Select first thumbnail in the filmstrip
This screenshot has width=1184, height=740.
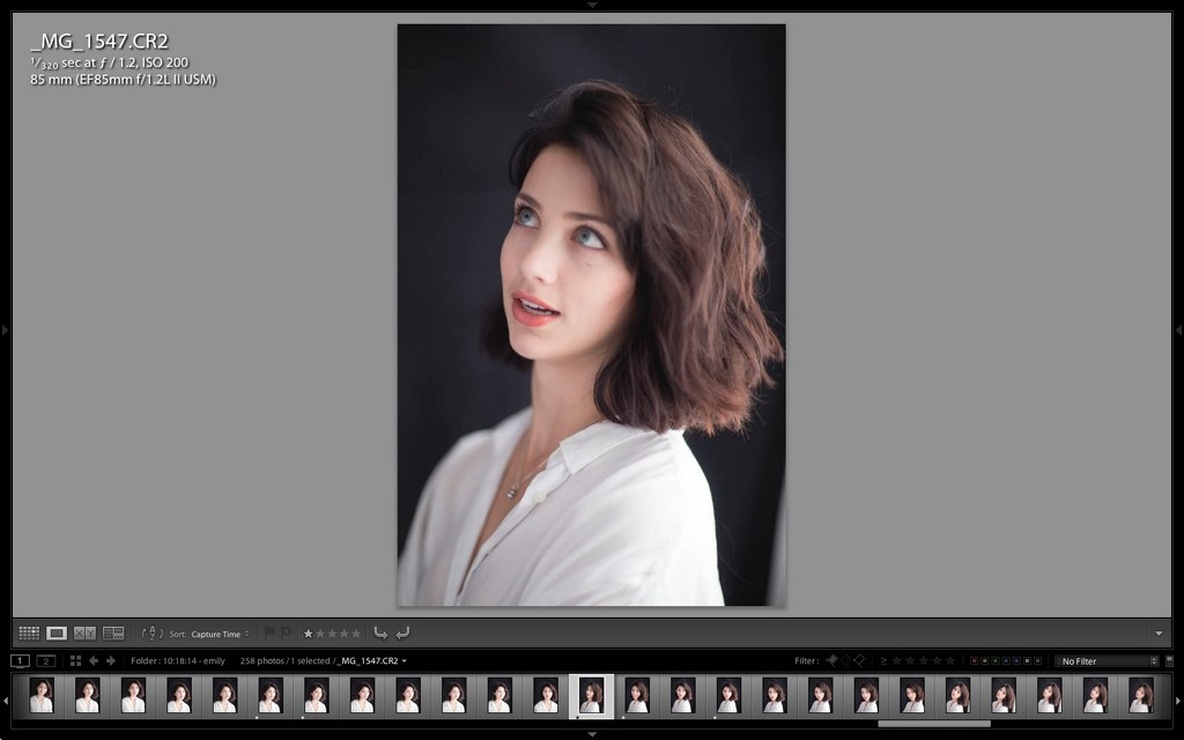(42, 695)
